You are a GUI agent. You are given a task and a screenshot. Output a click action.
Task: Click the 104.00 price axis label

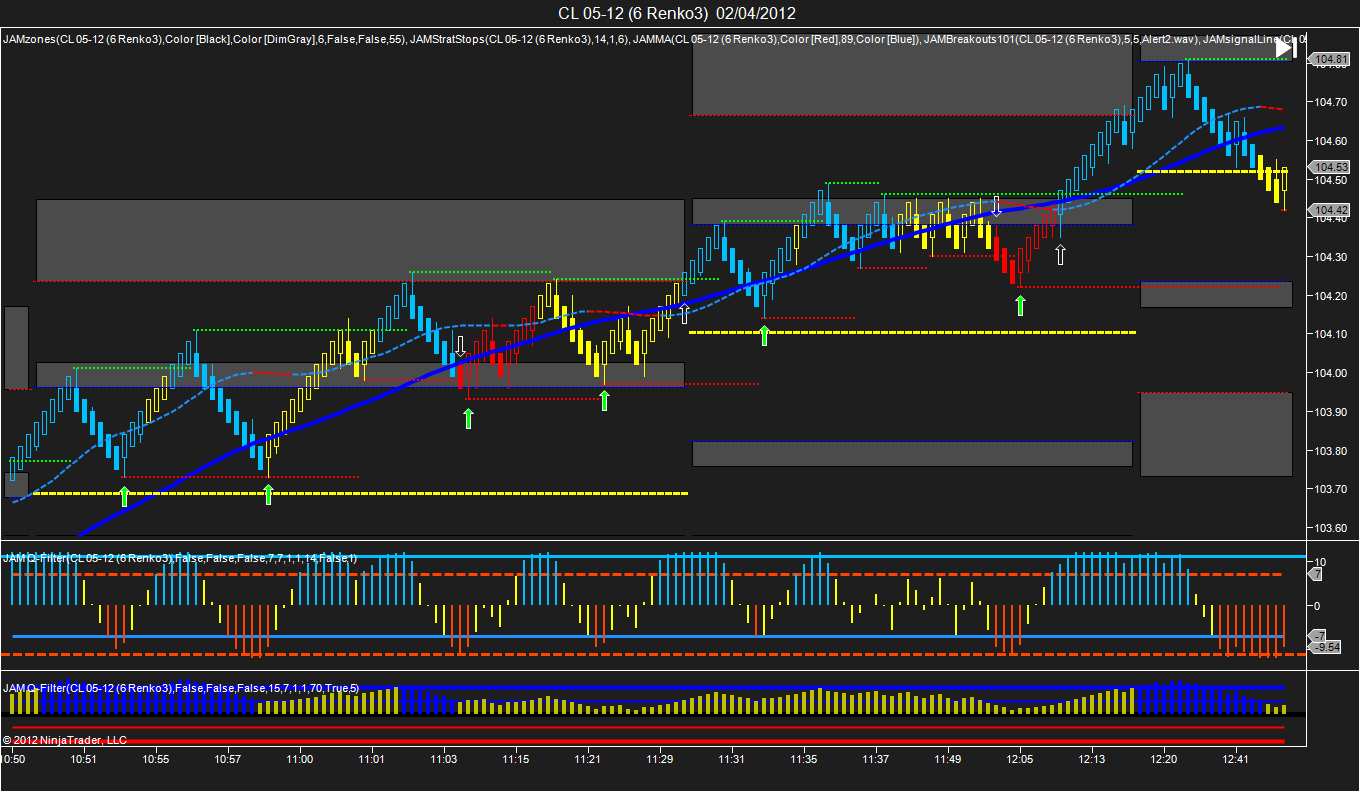click(1329, 373)
